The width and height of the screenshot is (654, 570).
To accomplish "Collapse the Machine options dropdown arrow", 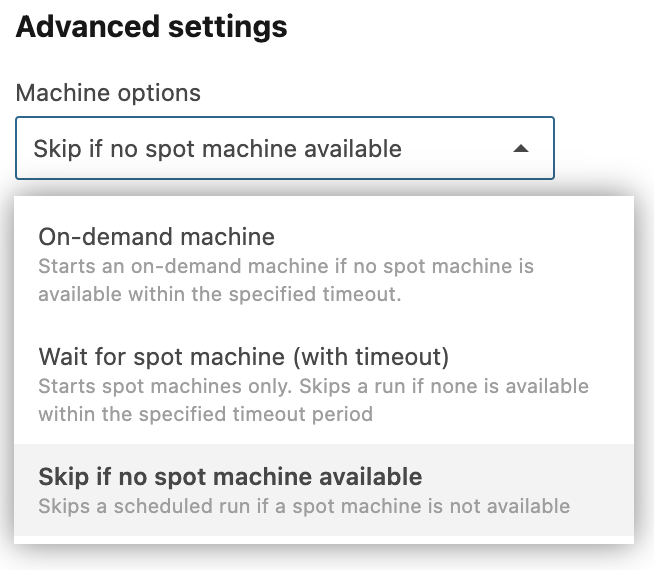I will [521, 149].
